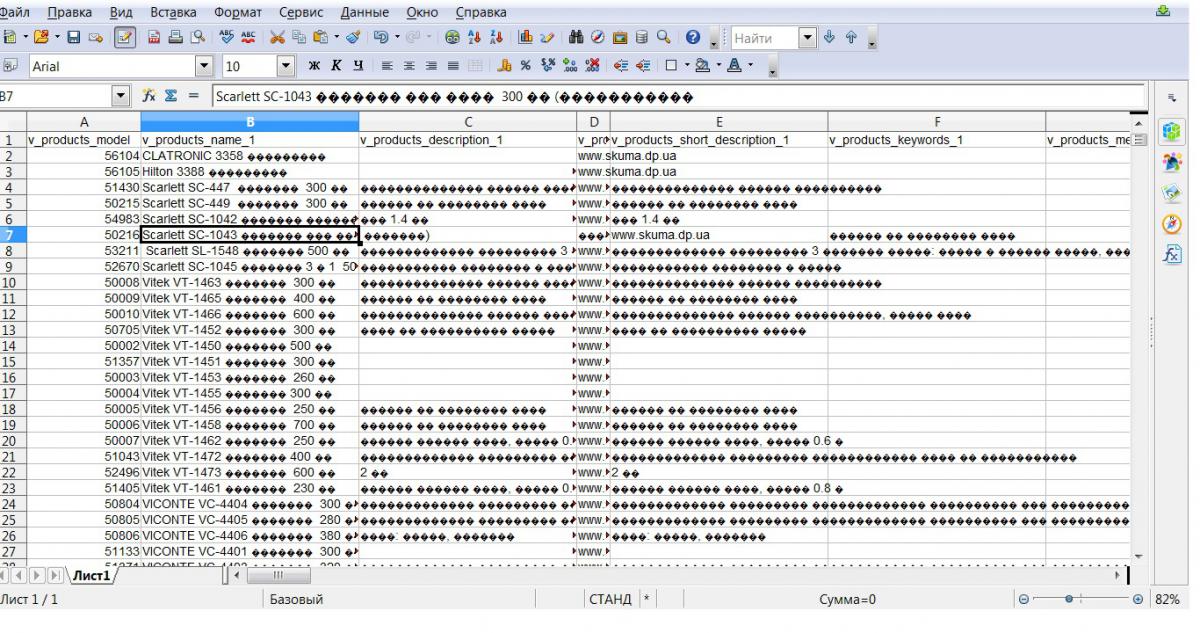1200x633 pixels.
Task: Select column C header
Action: pos(468,121)
